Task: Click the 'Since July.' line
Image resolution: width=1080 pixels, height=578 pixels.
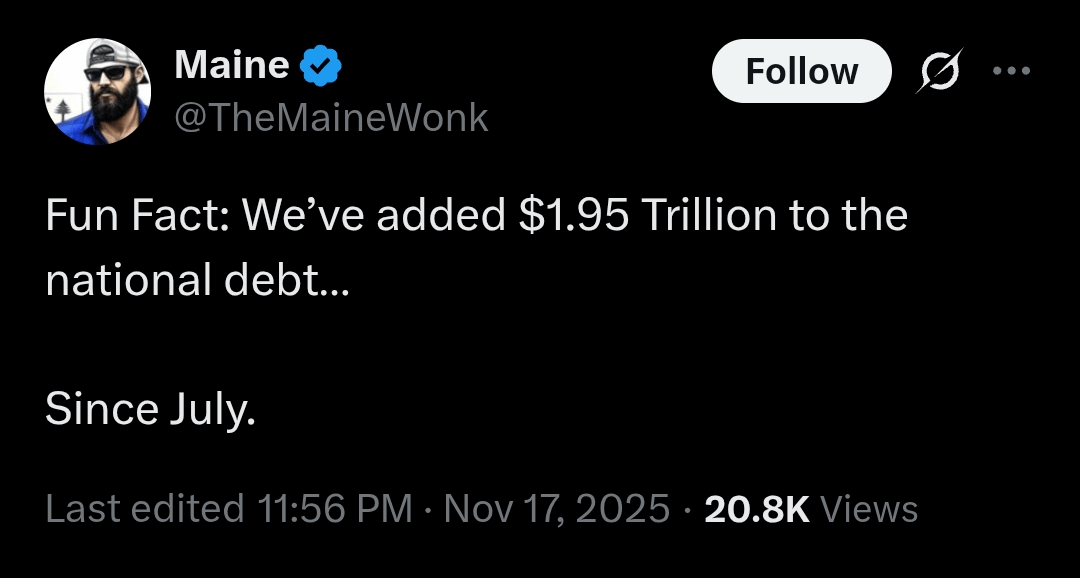Action: point(150,410)
